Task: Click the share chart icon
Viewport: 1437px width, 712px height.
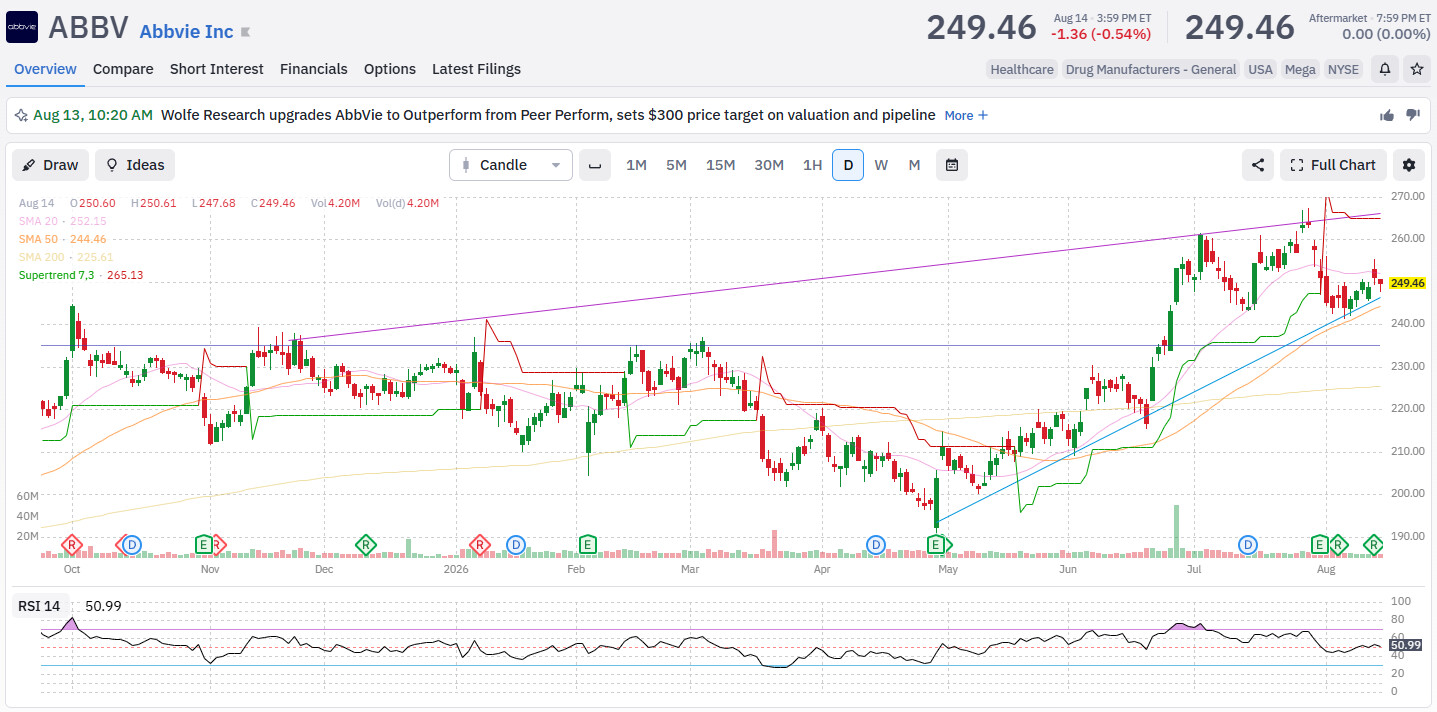Action: pos(1258,165)
